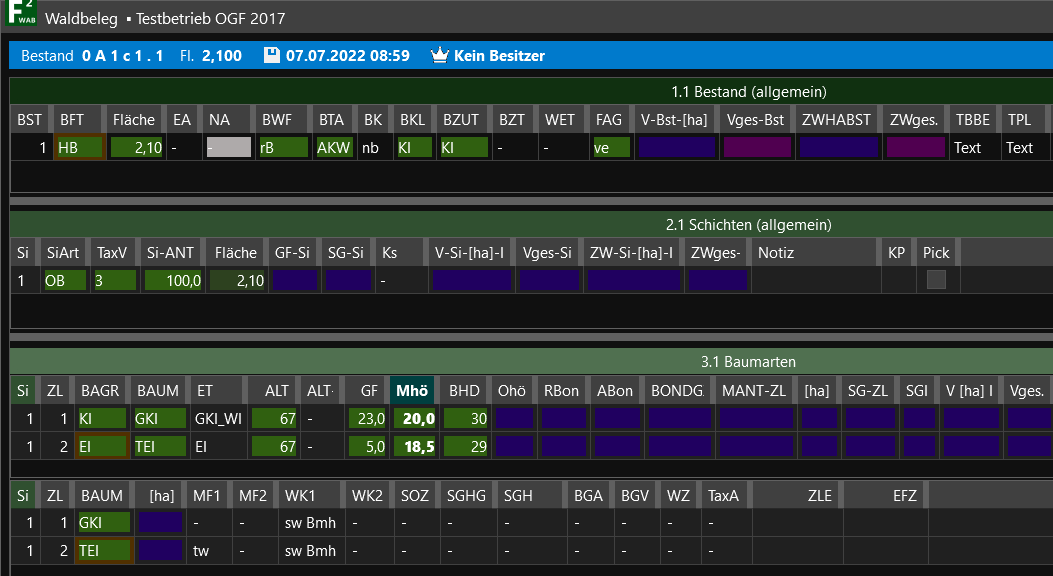Viewport: 1053px width, 576px height.
Task: Sort by the highlighted Mhö column header
Action: click(412, 391)
